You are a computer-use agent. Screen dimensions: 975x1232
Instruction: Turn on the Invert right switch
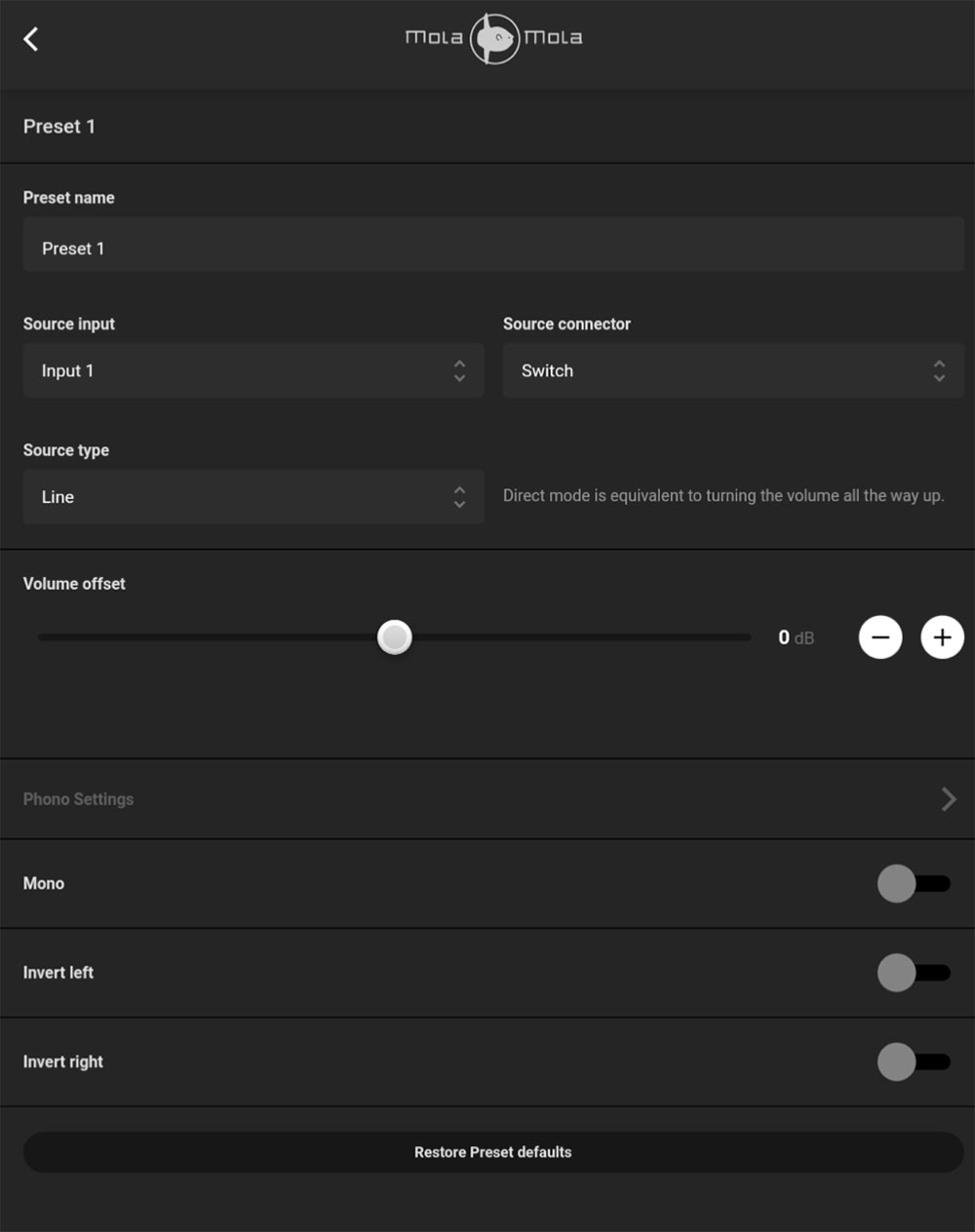913,1062
